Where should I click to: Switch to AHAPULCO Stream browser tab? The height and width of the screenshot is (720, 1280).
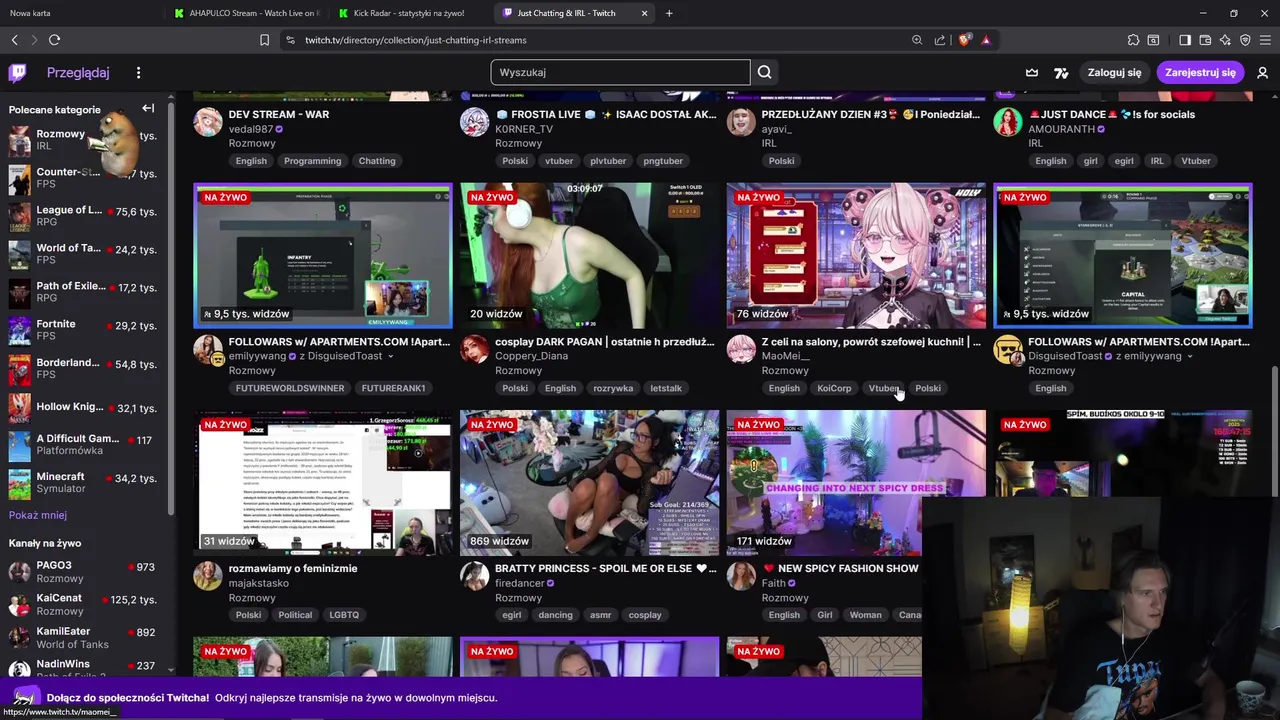click(x=246, y=13)
